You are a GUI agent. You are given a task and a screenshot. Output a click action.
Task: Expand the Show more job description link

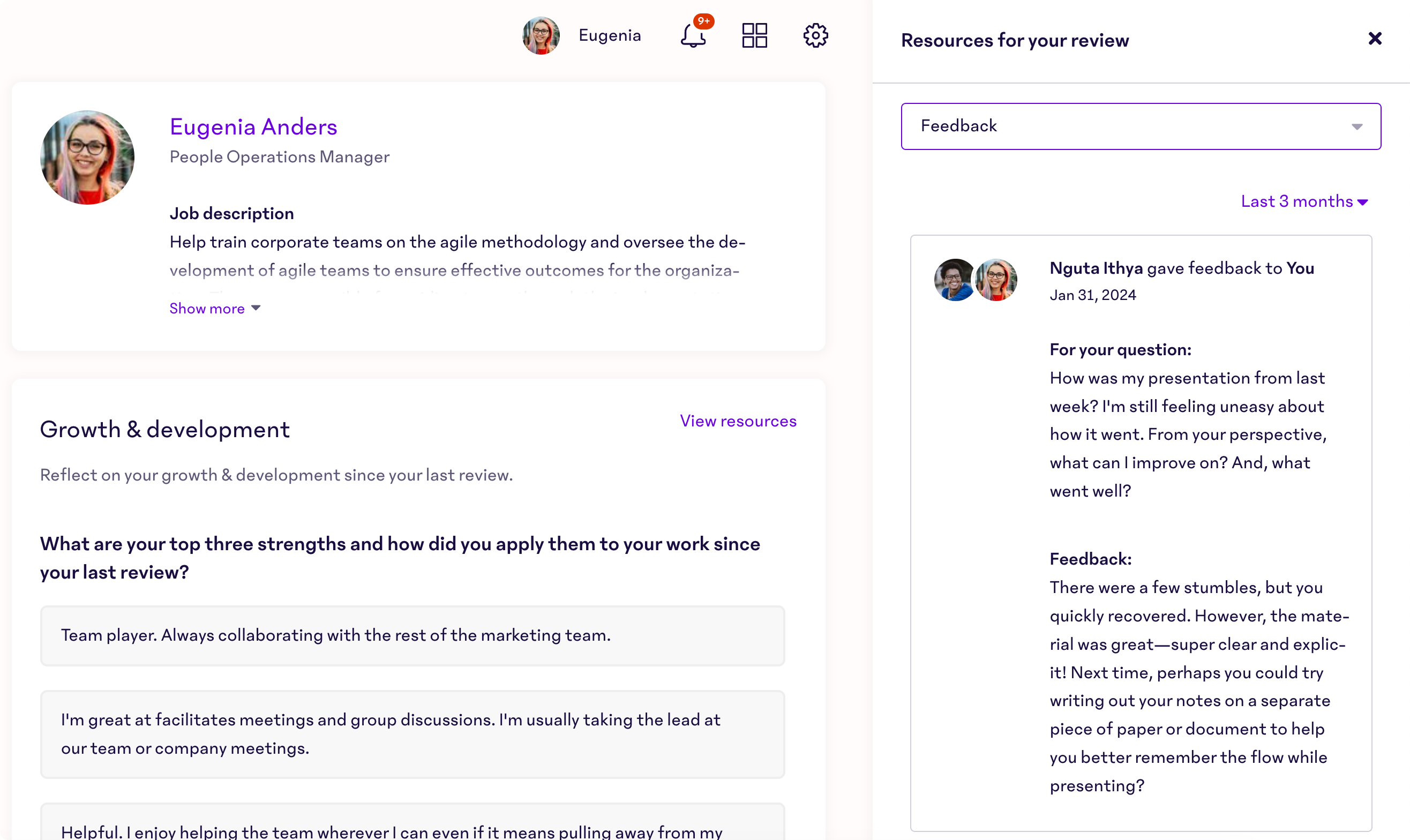click(214, 308)
